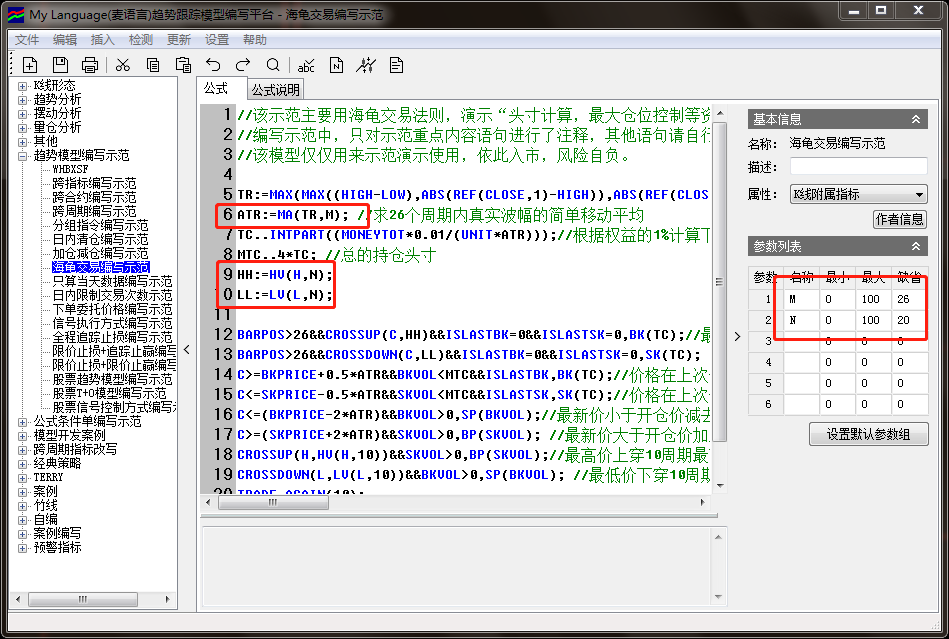Viewport: 949px width, 639px height.
Task: Click the Search magnifier icon
Action: (x=273, y=65)
